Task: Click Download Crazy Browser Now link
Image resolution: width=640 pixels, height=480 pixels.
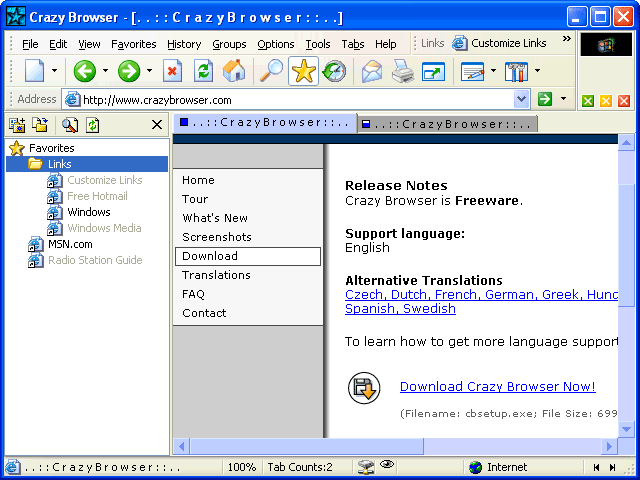Action: click(498, 386)
